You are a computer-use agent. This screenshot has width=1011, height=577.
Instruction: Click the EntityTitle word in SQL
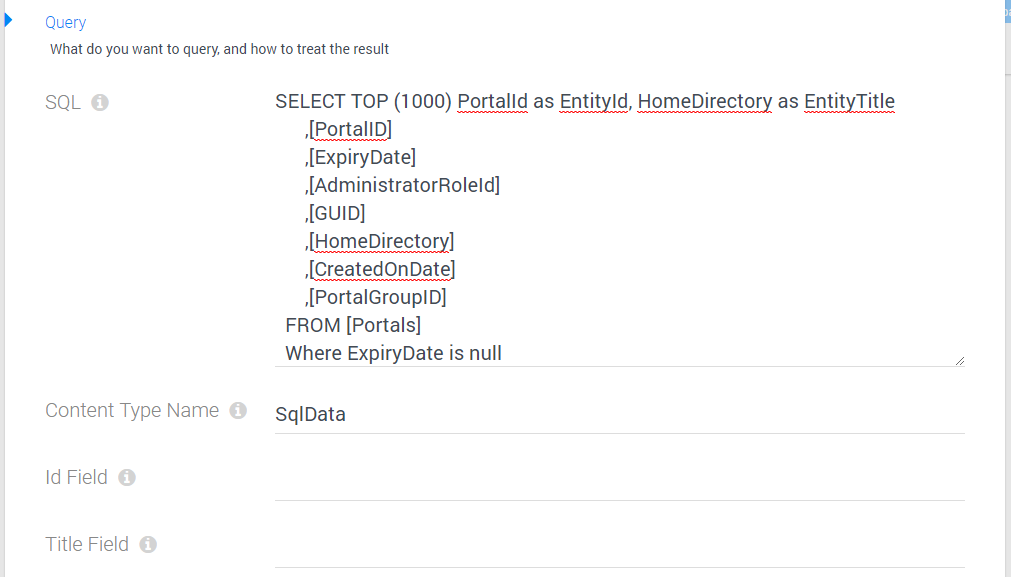click(849, 101)
